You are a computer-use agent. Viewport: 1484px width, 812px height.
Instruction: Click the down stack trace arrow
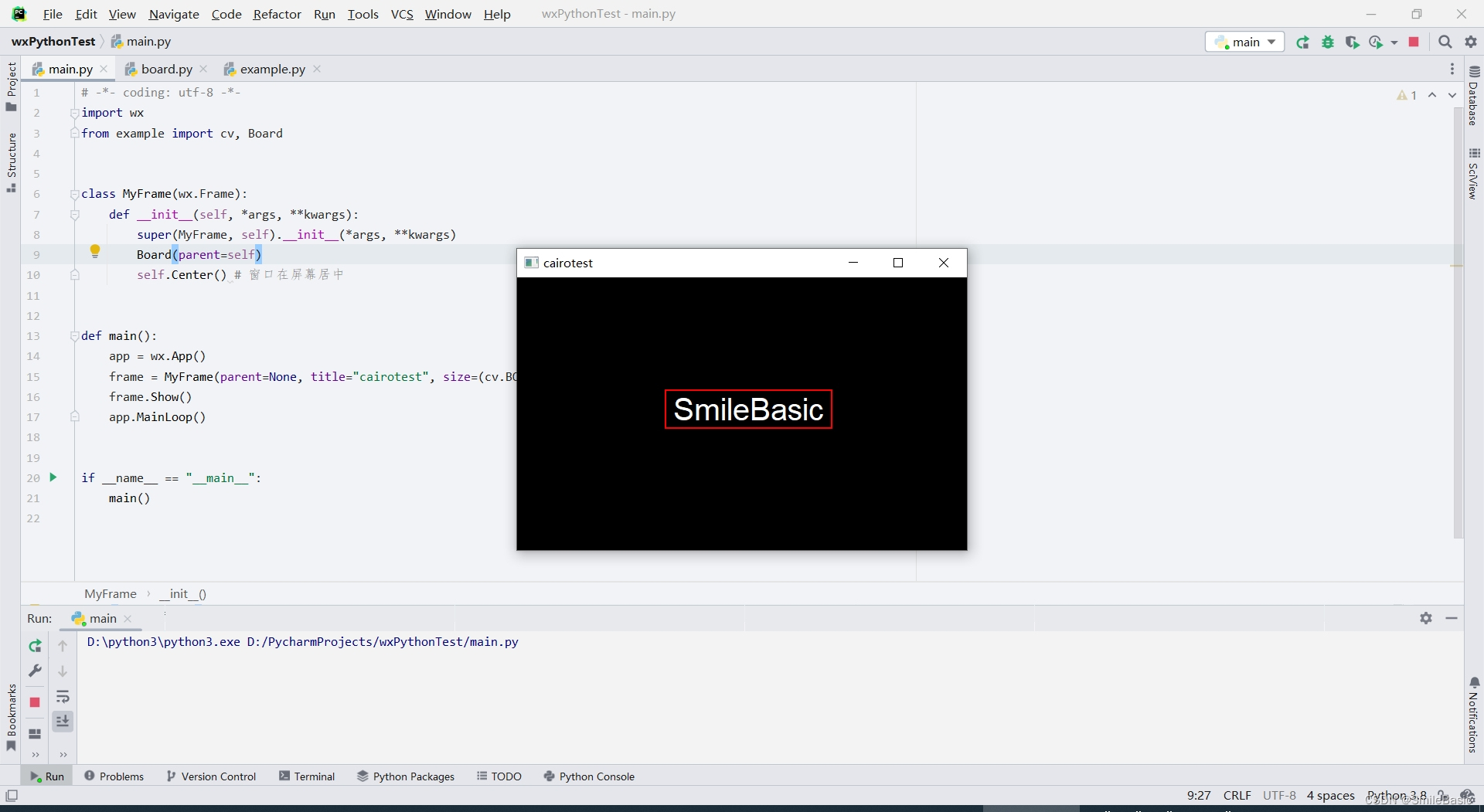point(63,671)
